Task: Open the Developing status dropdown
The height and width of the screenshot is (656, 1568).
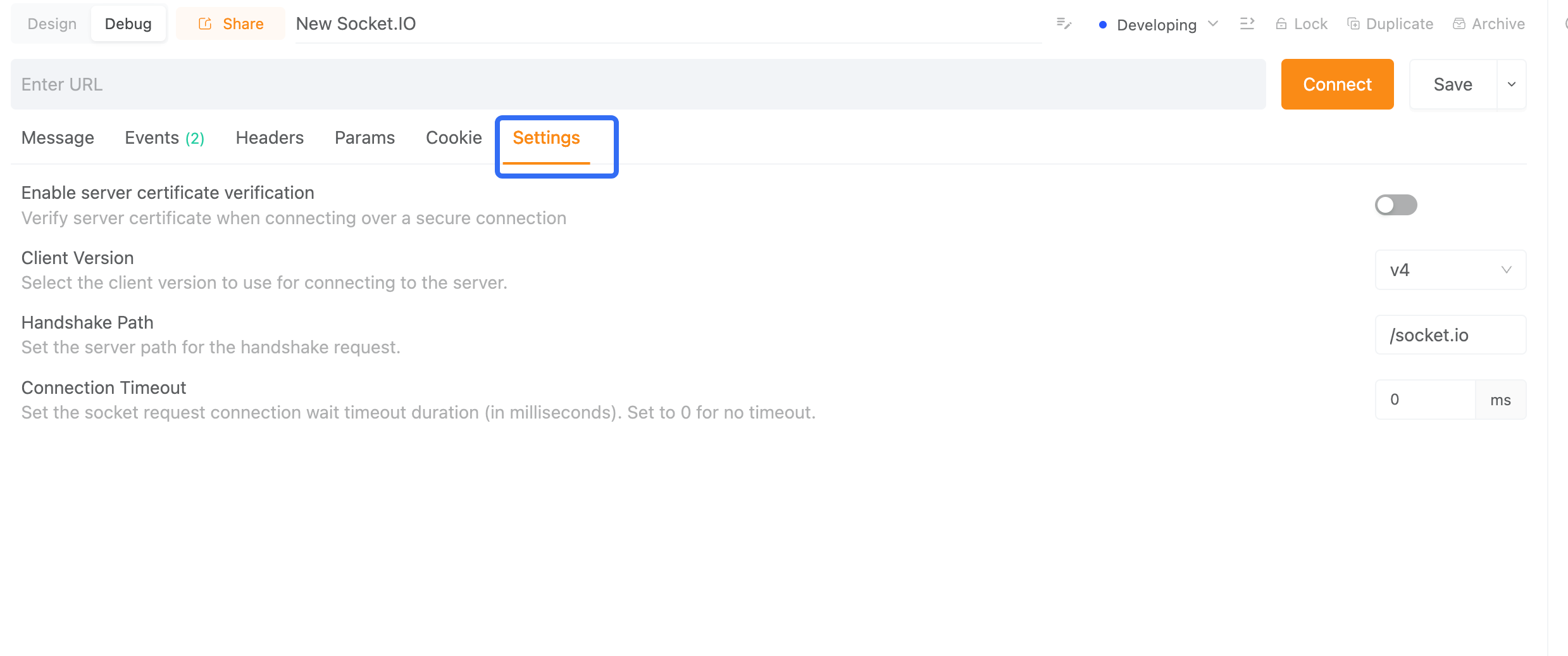Action: point(1158,25)
